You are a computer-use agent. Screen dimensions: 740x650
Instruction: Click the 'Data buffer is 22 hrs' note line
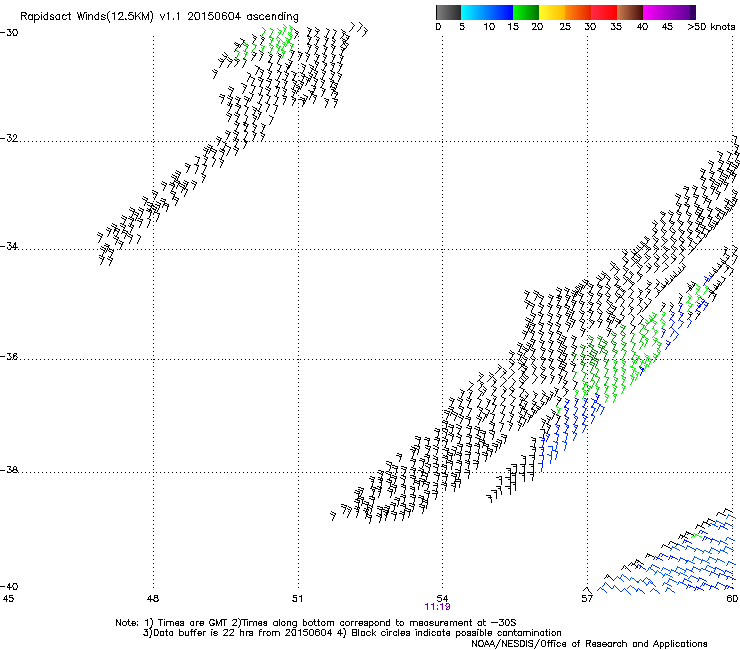click(352, 633)
